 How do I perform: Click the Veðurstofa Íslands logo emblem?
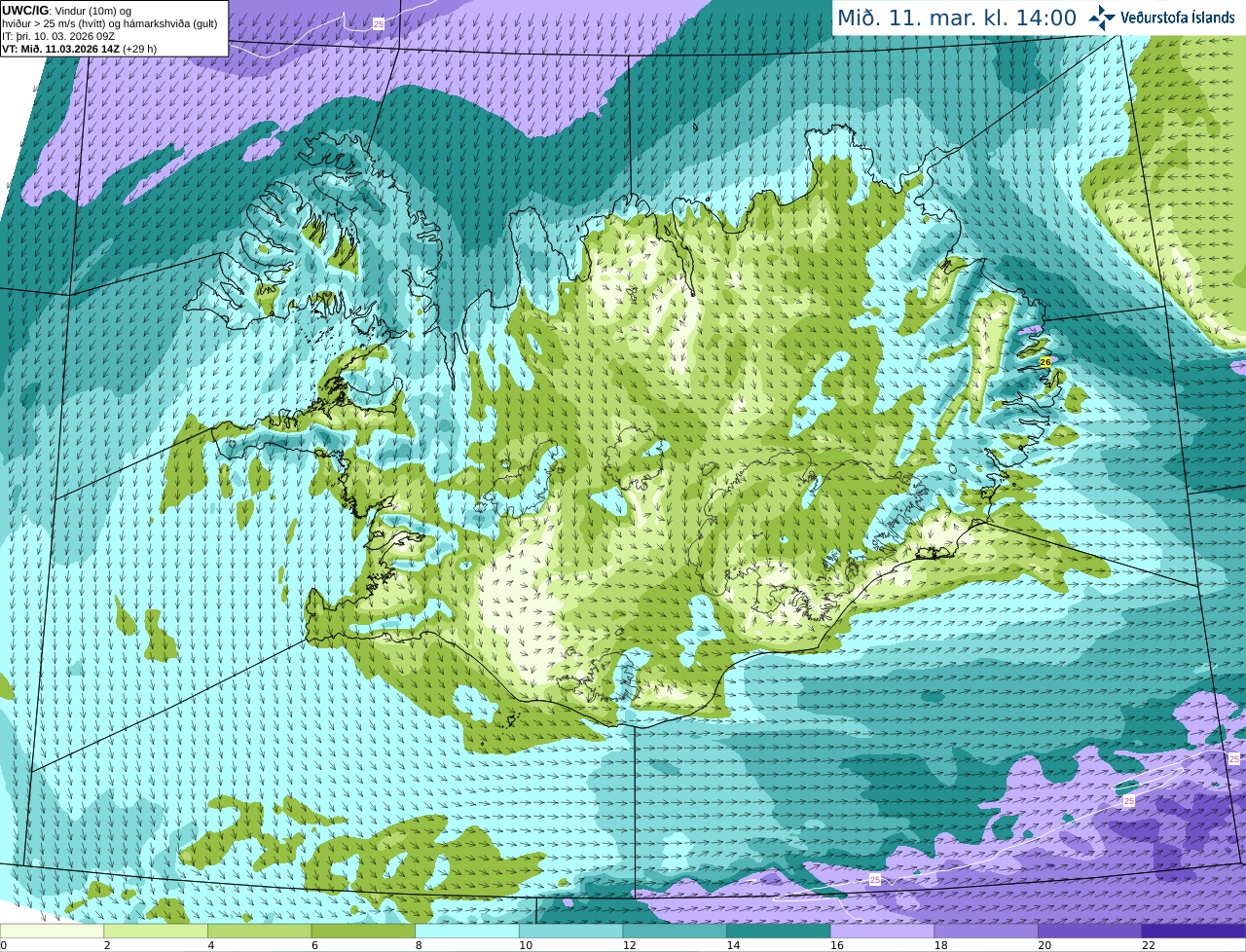[1102, 18]
